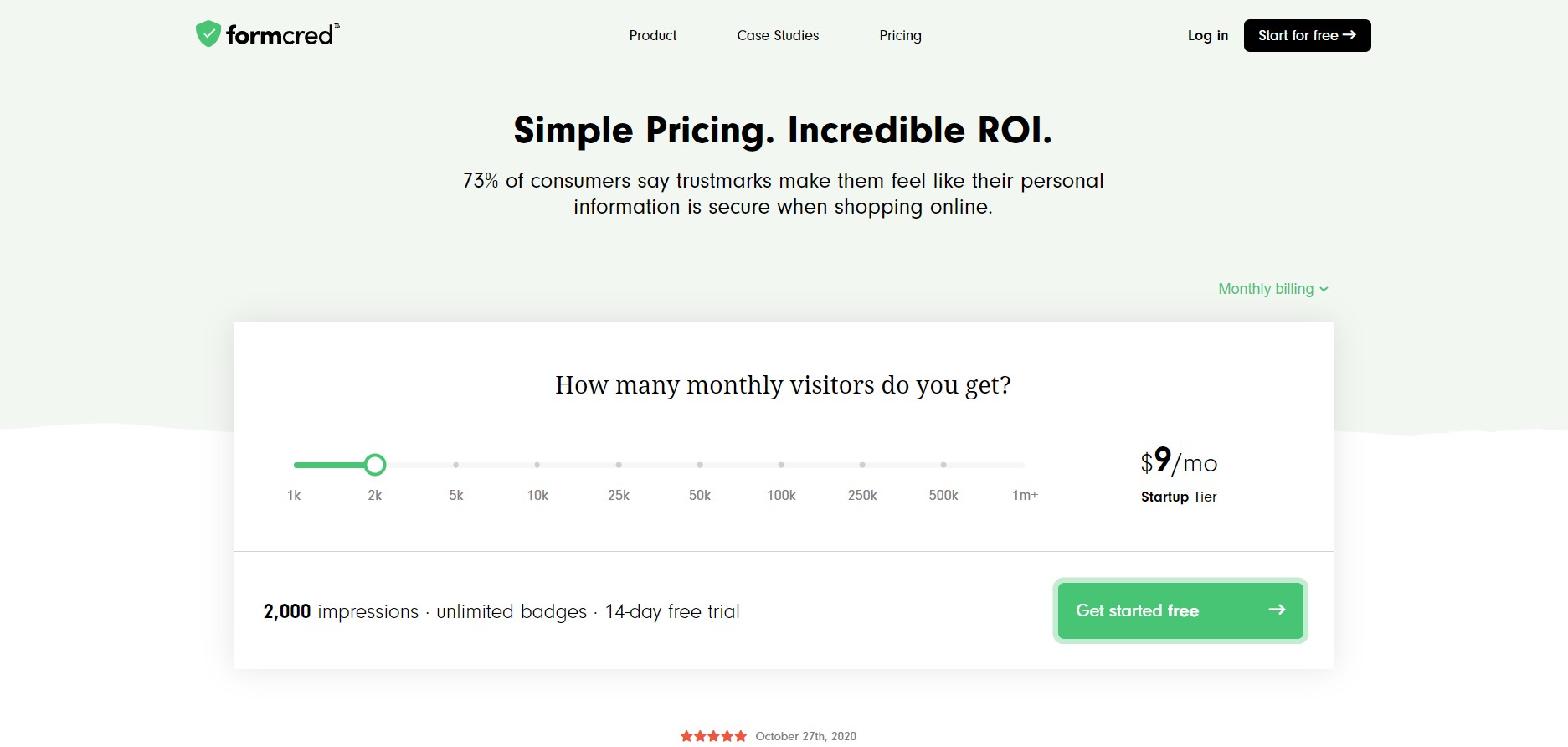
Task: Click the arrow in Start for free
Action: [1349, 35]
